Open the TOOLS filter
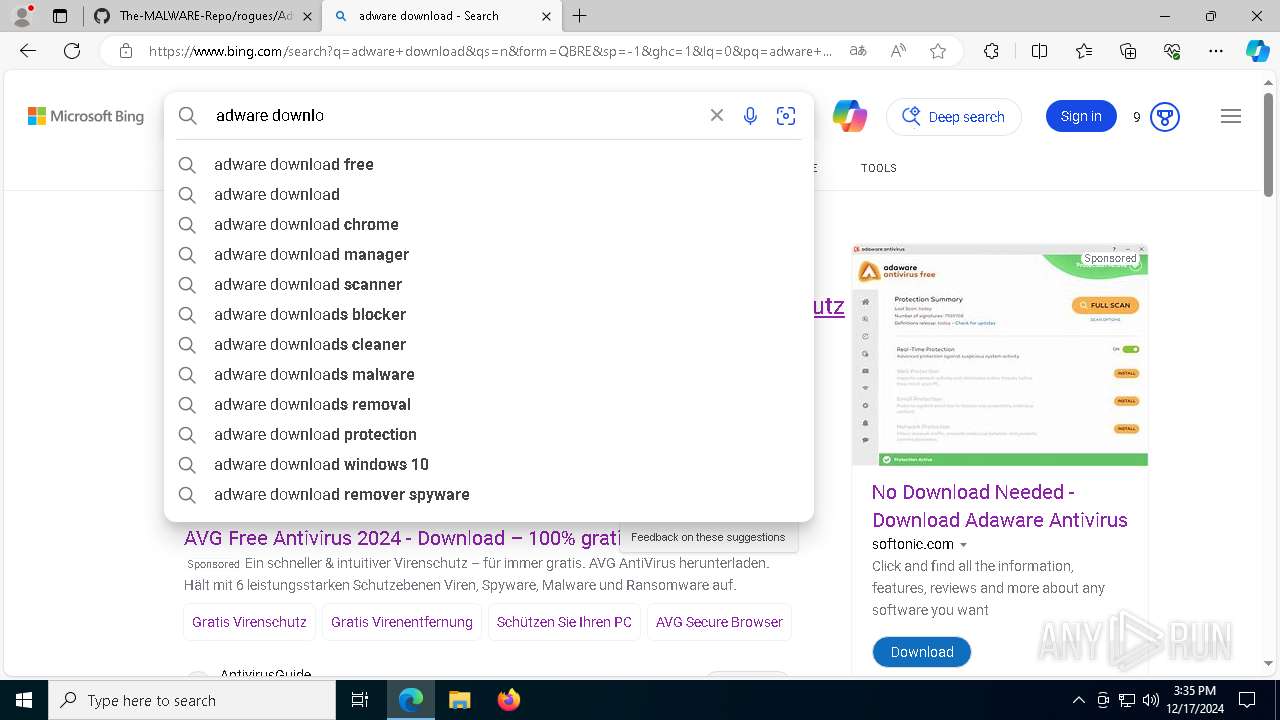Viewport: 1280px width, 720px height. click(x=879, y=168)
